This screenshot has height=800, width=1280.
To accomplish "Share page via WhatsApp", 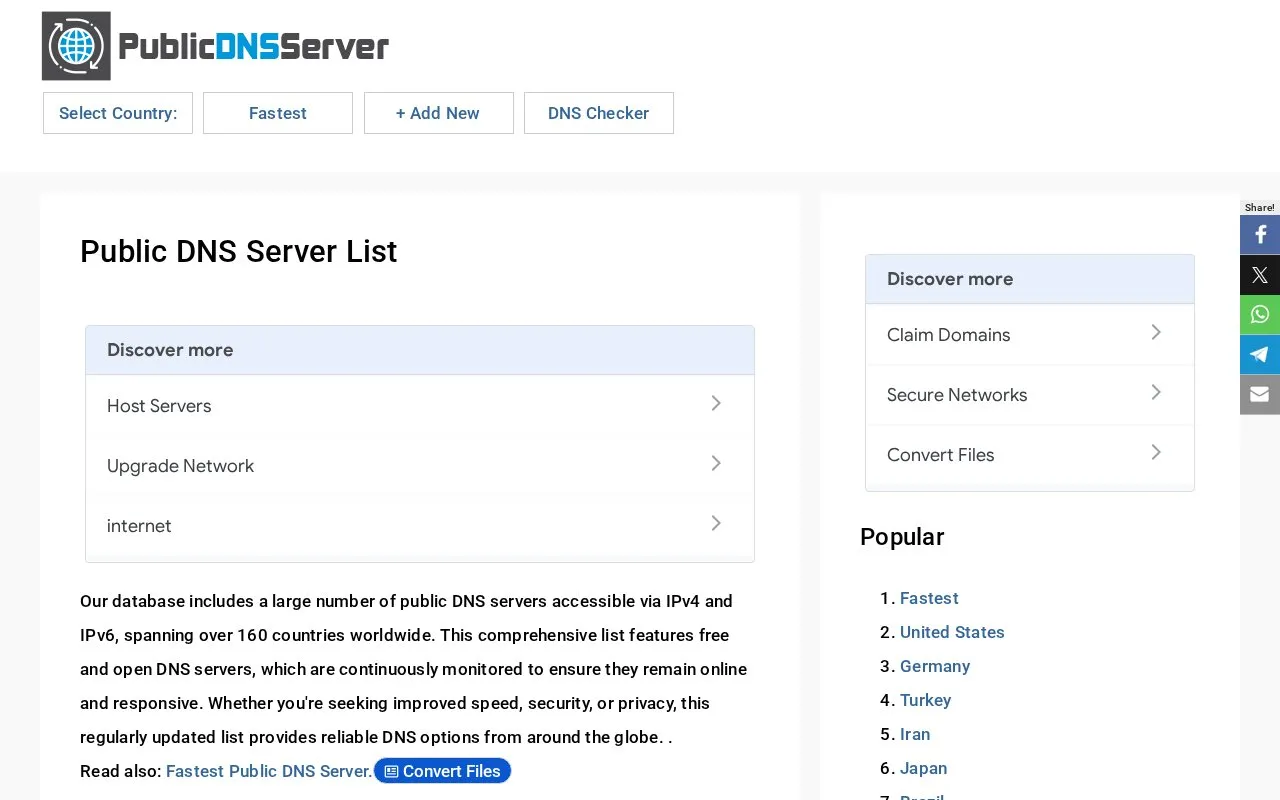I will pos(1260,315).
